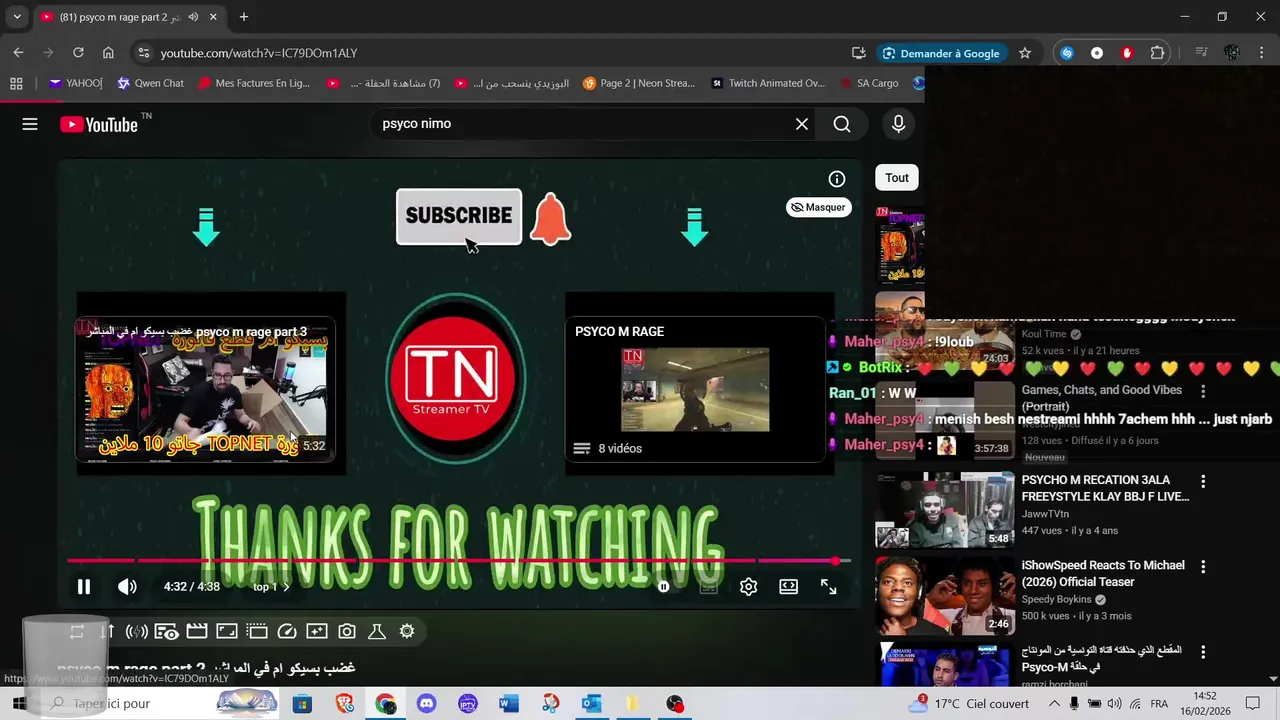Switch to theater mode in the player
Screen dimensions: 1280x720
click(x=789, y=587)
